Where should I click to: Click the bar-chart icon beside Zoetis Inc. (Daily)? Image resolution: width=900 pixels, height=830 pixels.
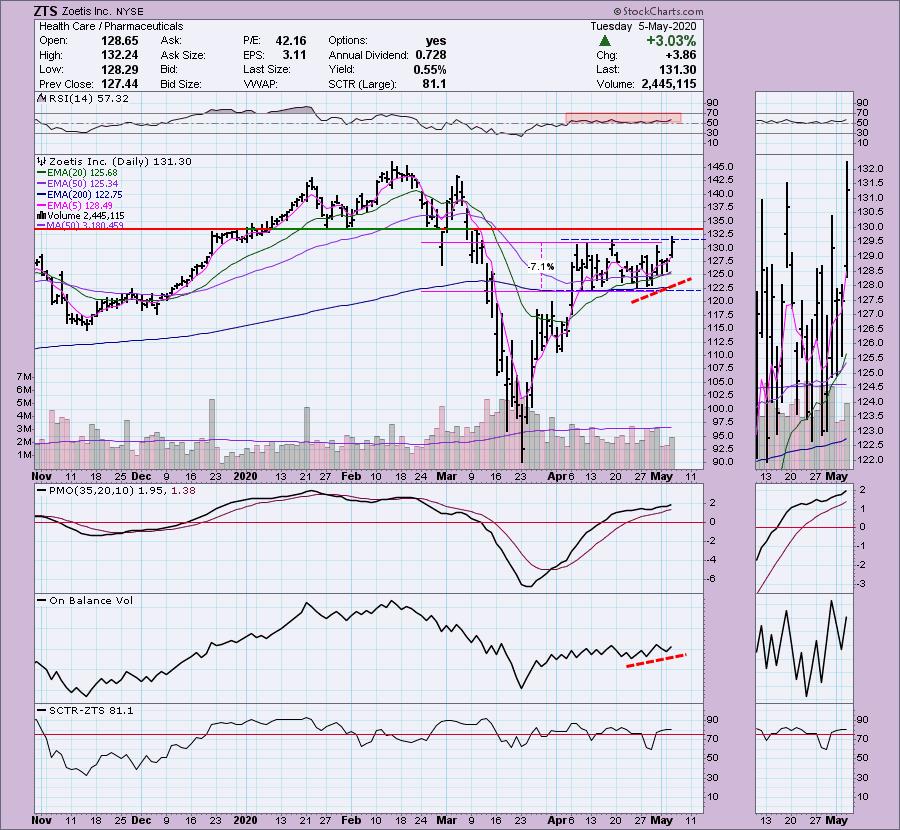pyautogui.click(x=42, y=162)
